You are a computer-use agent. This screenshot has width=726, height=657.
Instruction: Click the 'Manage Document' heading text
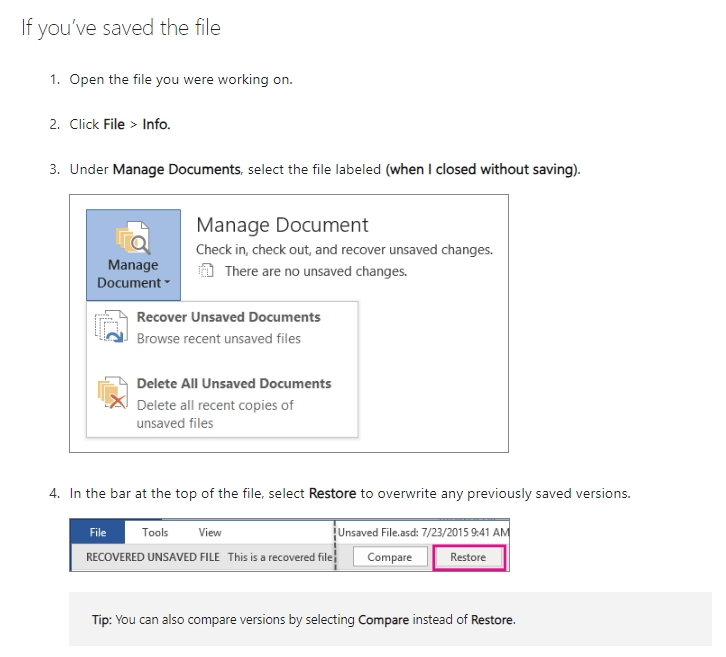pos(282,225)
